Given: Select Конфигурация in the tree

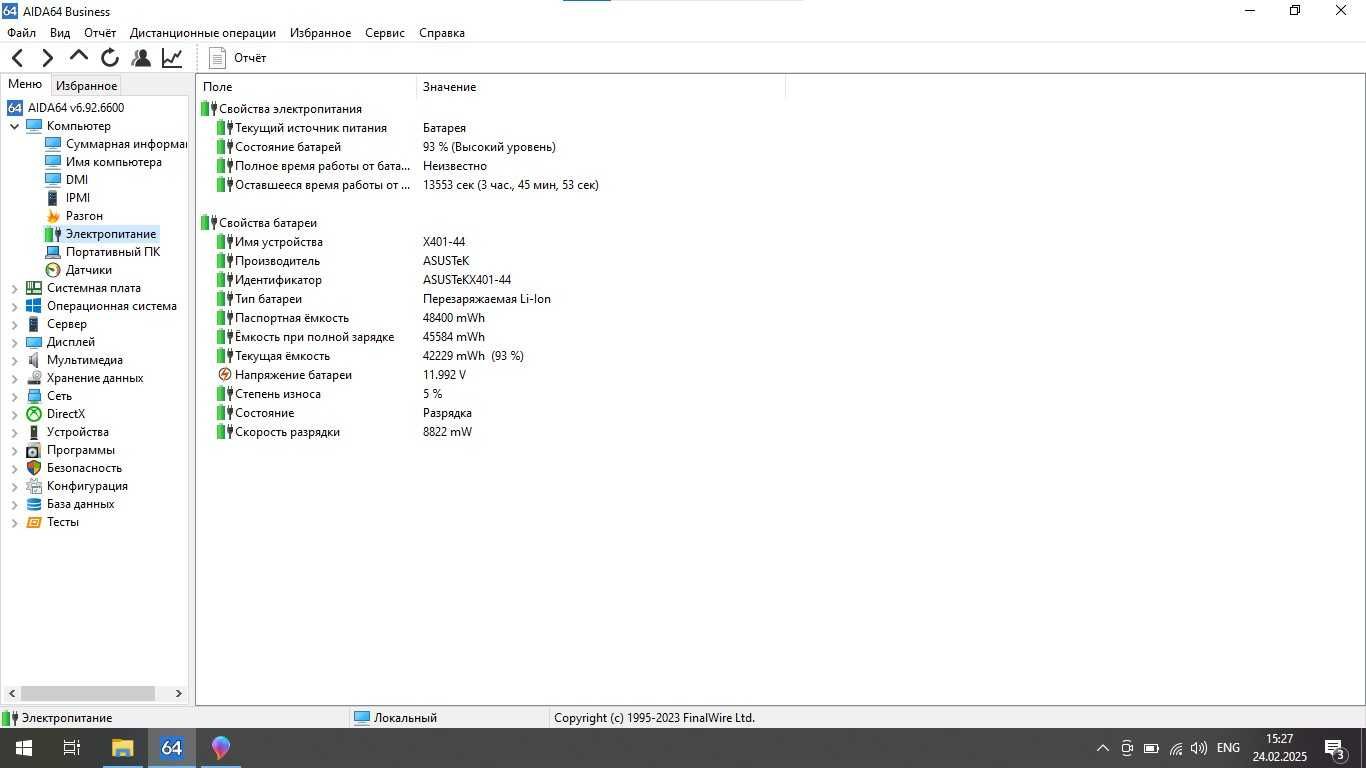Looking at the screenshot, I should [87, 486].
